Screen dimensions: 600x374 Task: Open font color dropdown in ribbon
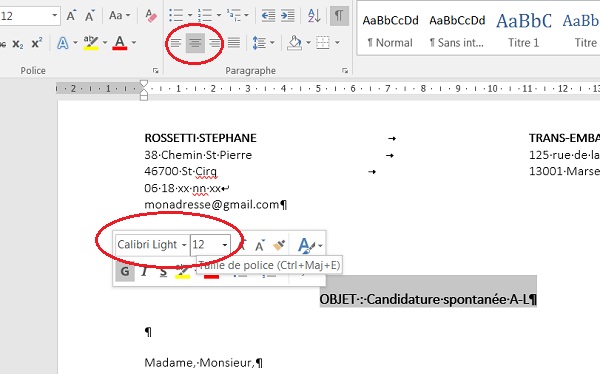tap(134, 43)
